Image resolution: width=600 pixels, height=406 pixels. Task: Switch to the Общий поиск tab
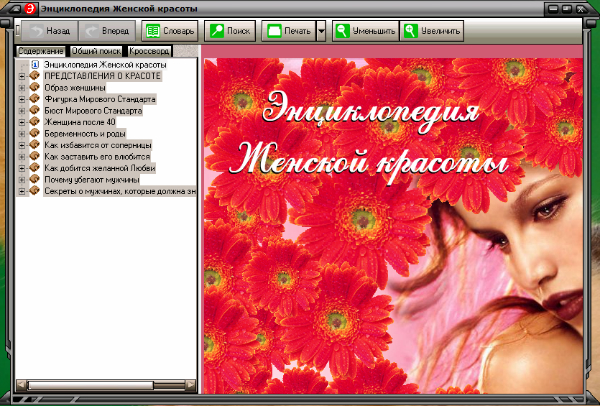point(96,50)
